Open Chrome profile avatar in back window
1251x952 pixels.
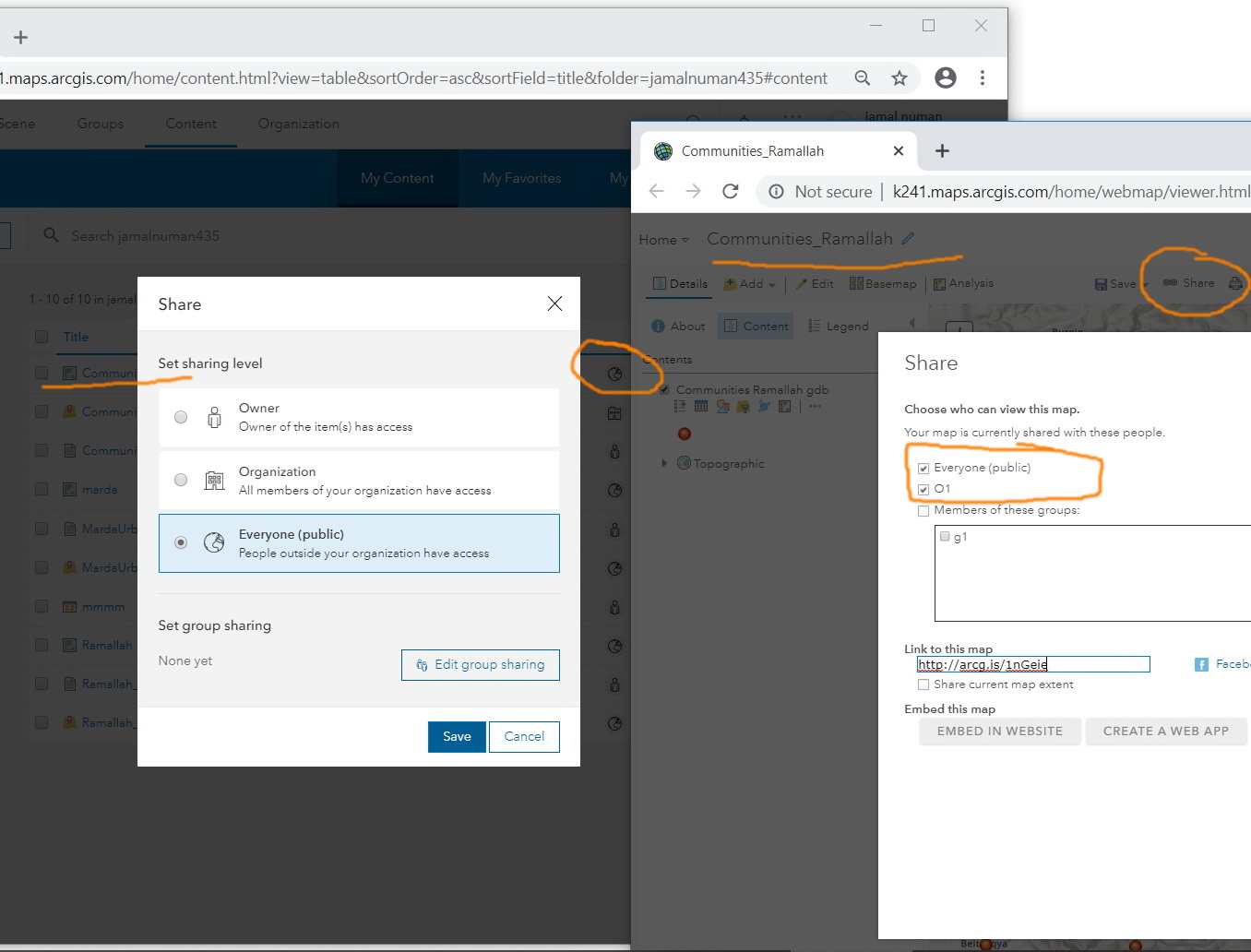(946, 77)
